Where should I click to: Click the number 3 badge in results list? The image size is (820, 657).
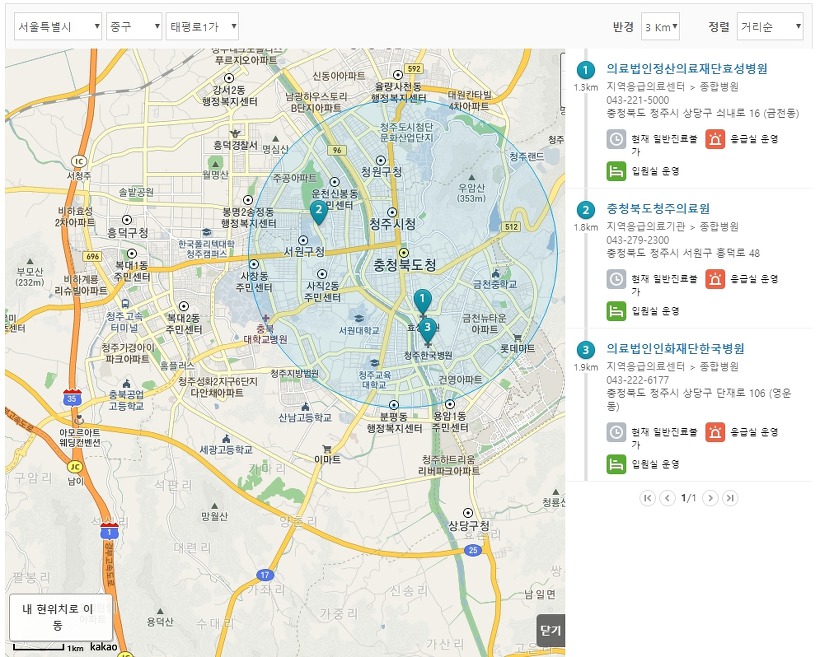(586, 350)
